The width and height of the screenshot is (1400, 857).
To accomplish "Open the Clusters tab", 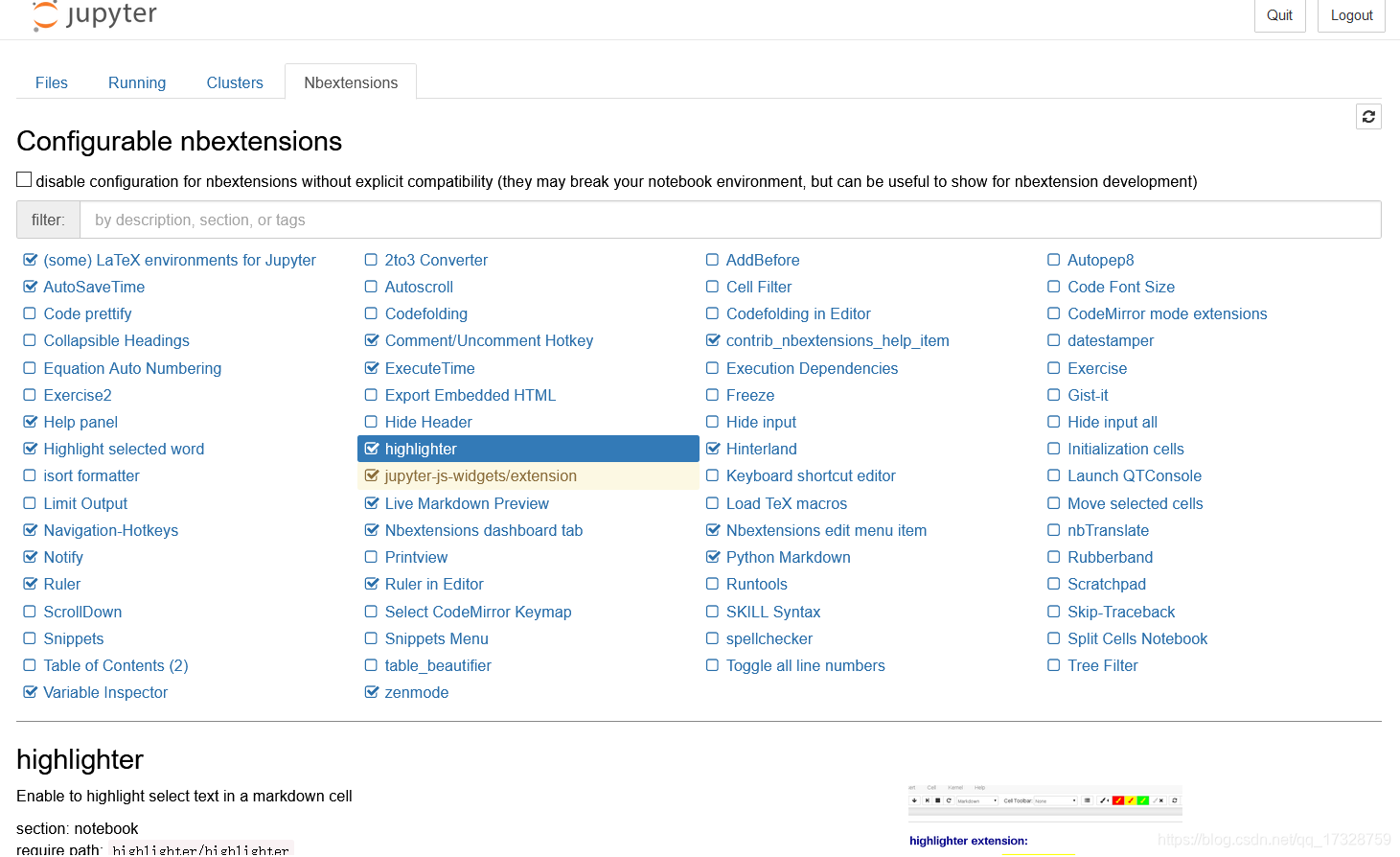I will [x=235, y=82].
